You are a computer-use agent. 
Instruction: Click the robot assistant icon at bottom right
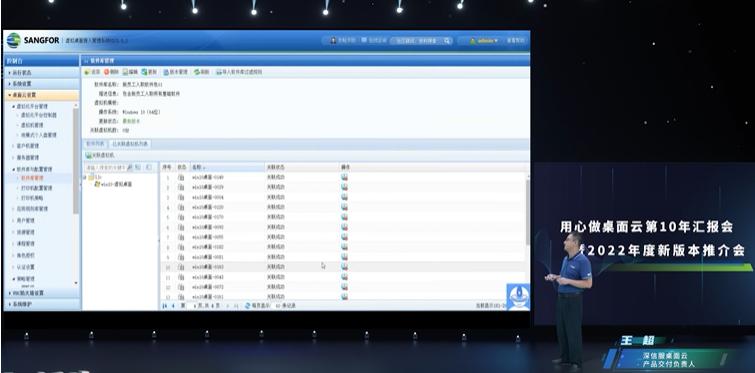coord(518,296)
